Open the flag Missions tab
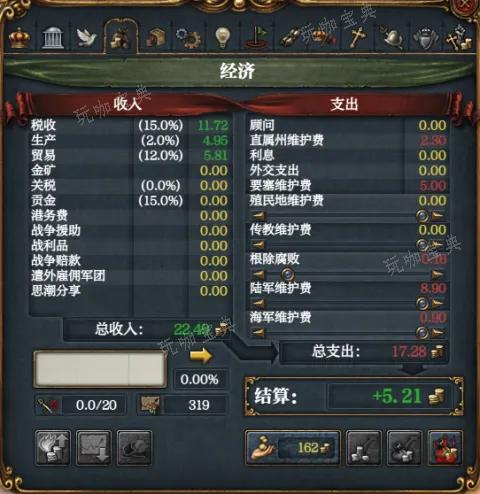Screen dimensions: 480x494 click(257, 37)
